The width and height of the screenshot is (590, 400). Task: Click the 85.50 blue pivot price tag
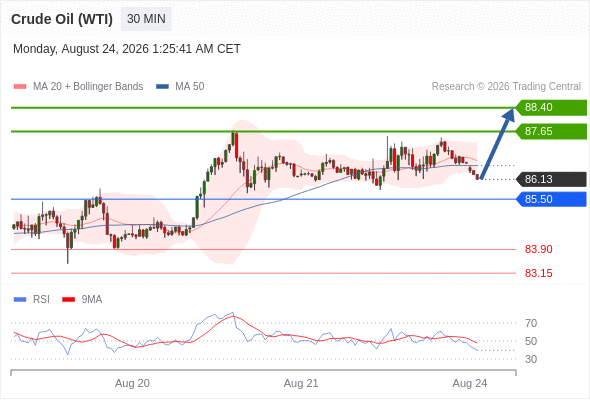551,199
